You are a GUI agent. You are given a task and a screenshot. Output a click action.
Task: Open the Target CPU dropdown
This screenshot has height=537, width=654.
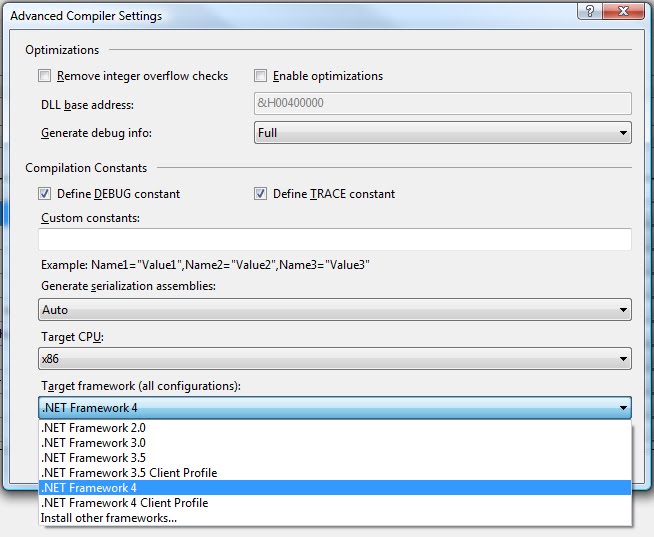[x=335, y=358]
